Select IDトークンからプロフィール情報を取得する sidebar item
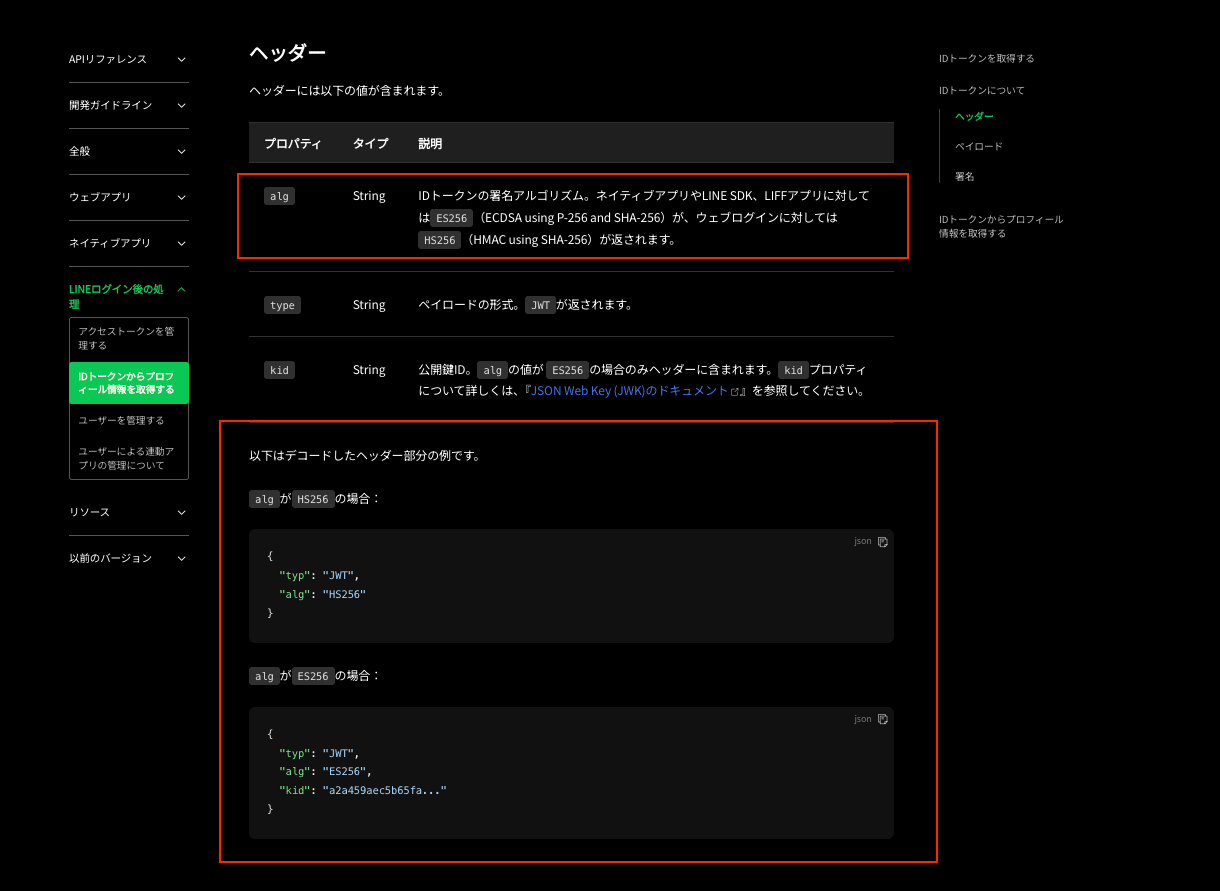1220x891 pixels. point(129,383)
